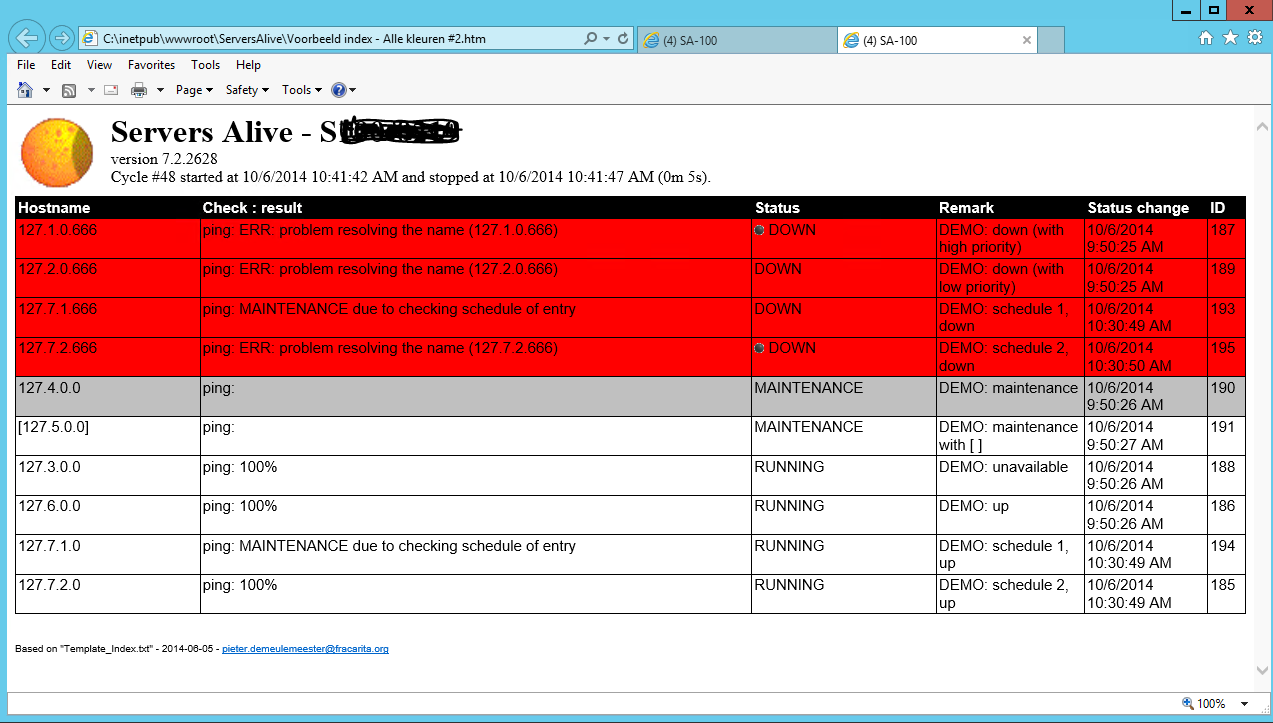Click the browser Forward arrow button

point(62,39)
